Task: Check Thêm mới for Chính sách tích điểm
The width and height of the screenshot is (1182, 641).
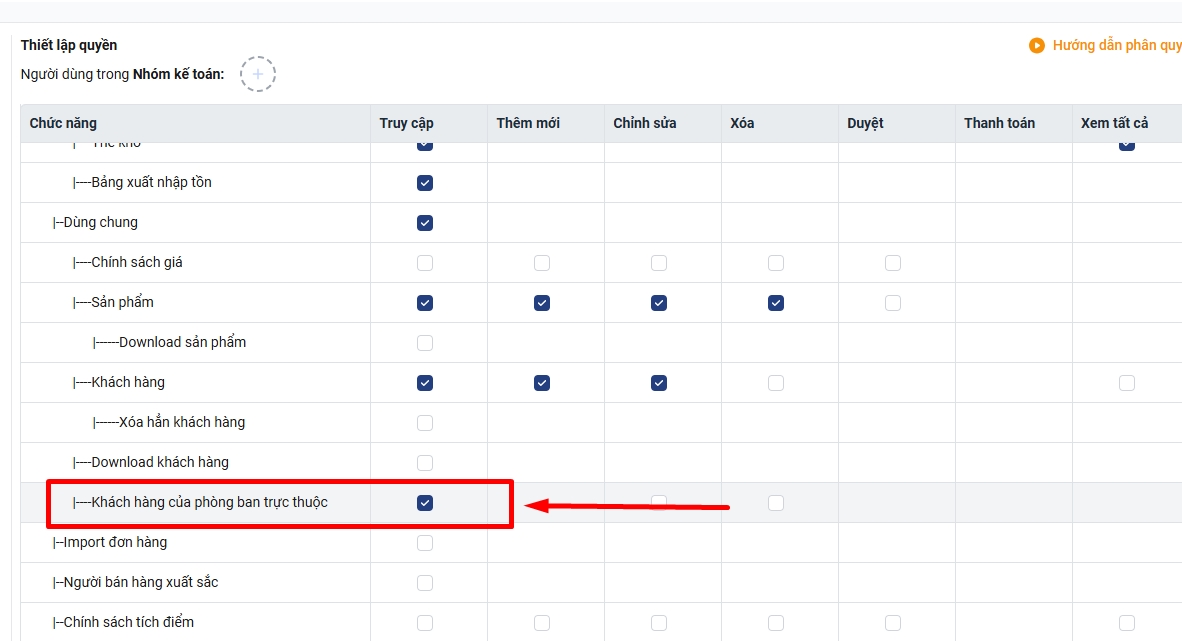Action: click(x=542, y=623)
